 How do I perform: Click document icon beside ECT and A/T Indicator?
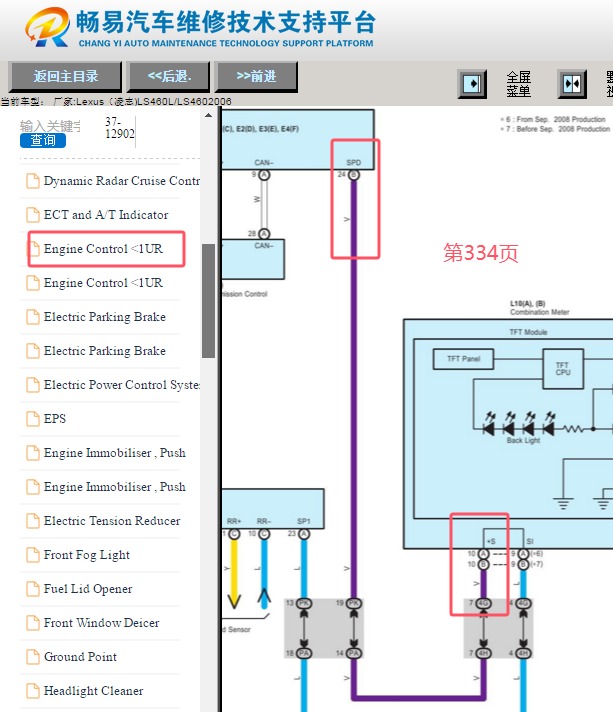pos(33,215)
